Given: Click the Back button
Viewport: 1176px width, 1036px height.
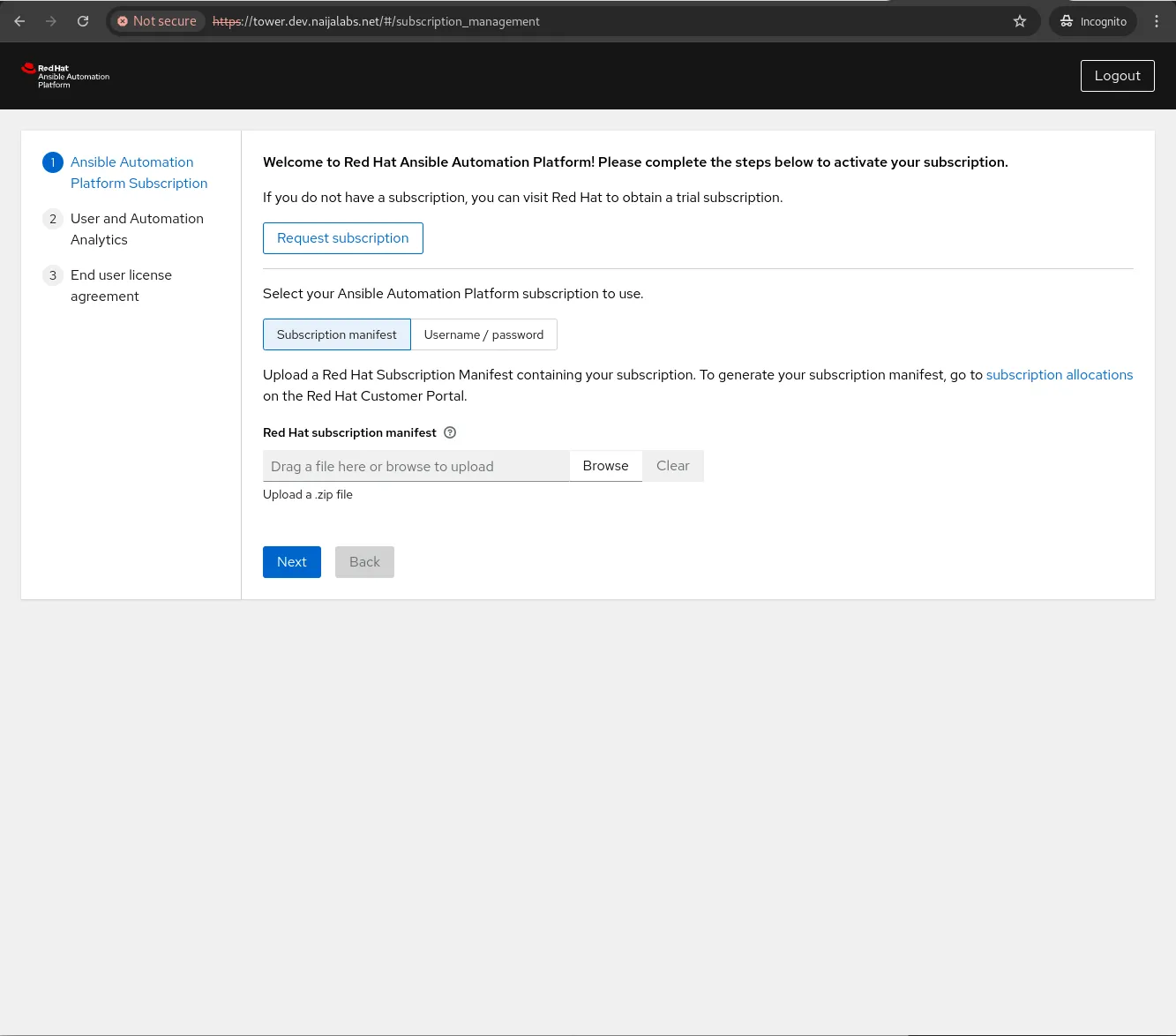Looking at the screenshot, I should [x=364, y=562].
